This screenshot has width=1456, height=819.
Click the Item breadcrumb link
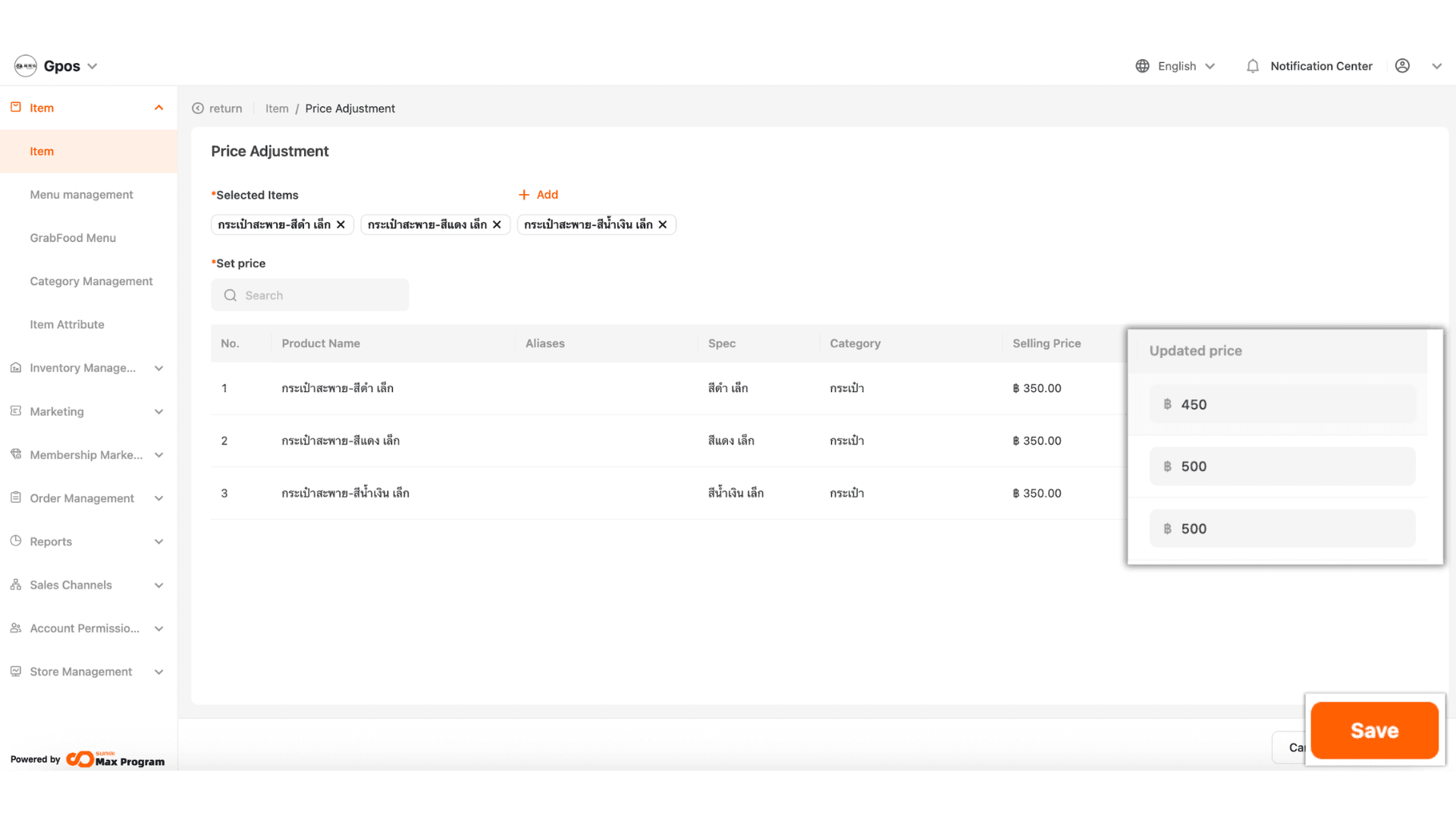(277, 108)
